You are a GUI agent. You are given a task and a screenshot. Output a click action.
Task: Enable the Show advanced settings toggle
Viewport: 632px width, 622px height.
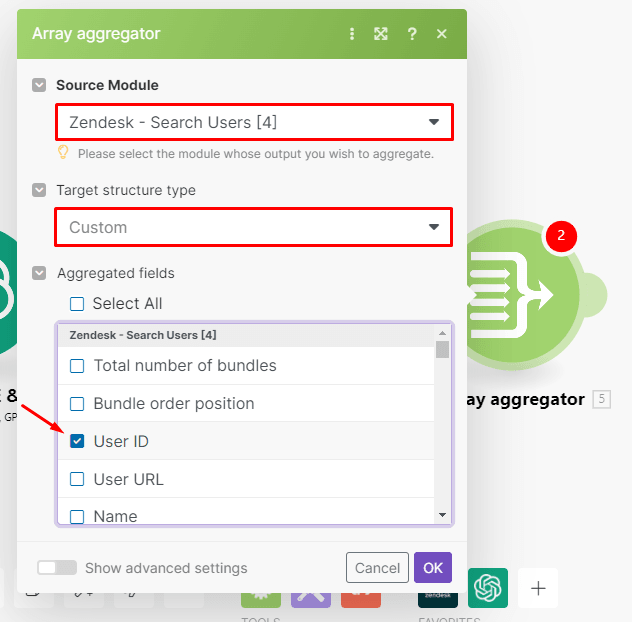pyautogui.click(x=57, y=568)
